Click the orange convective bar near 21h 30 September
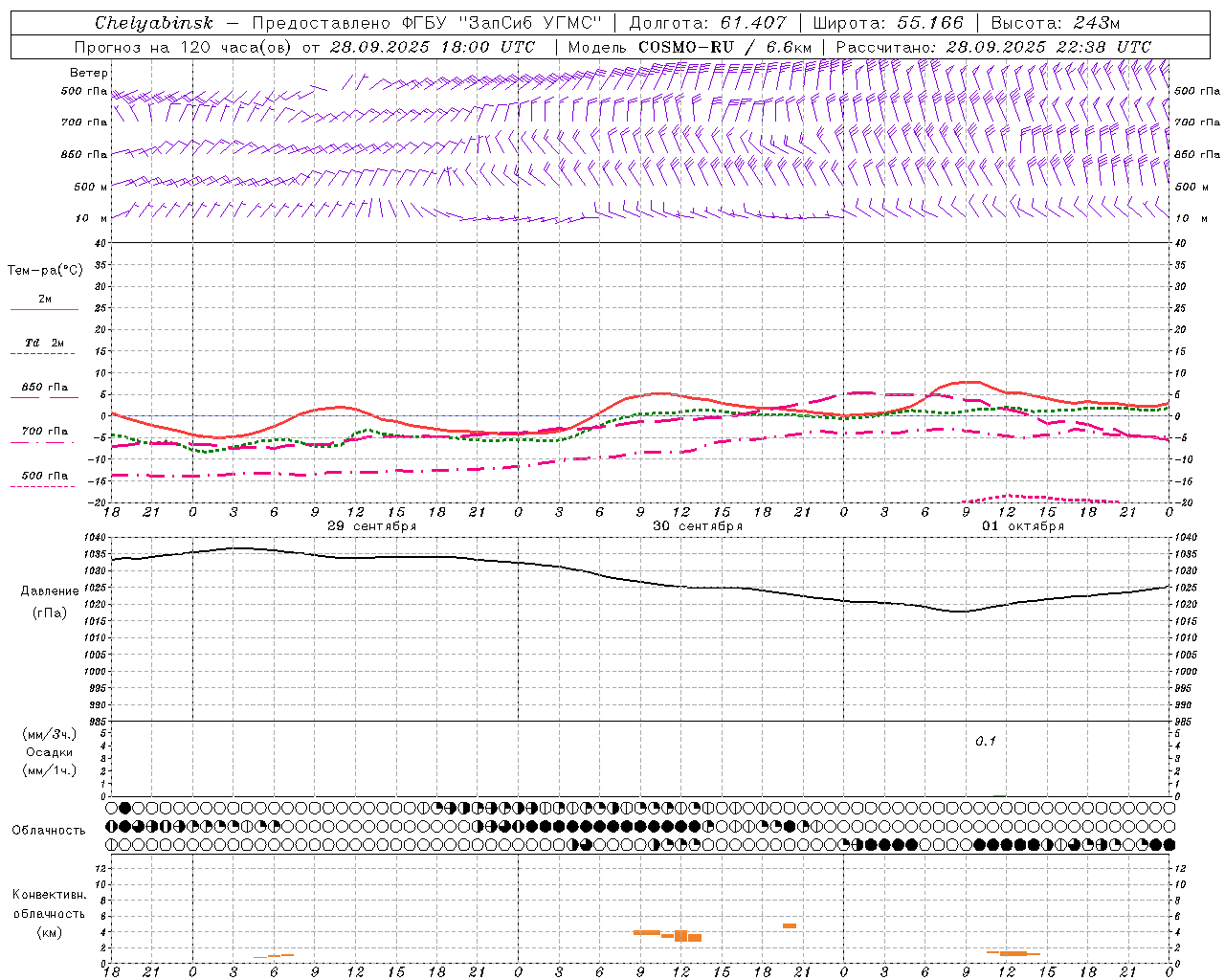The width and height of the screenshot is (1225, 980). click(x=790, y=925)
